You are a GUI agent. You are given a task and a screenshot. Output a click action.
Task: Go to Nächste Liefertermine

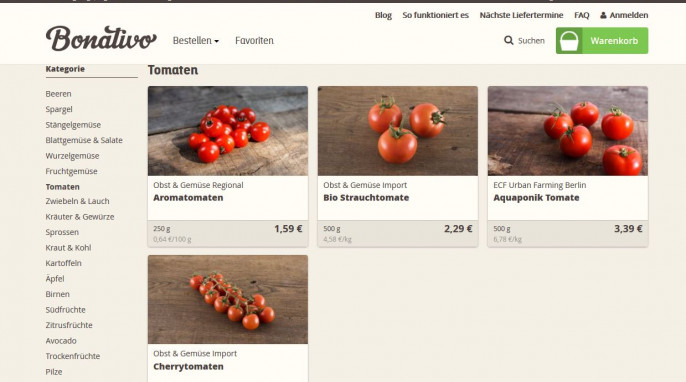[x=522, y=15]
